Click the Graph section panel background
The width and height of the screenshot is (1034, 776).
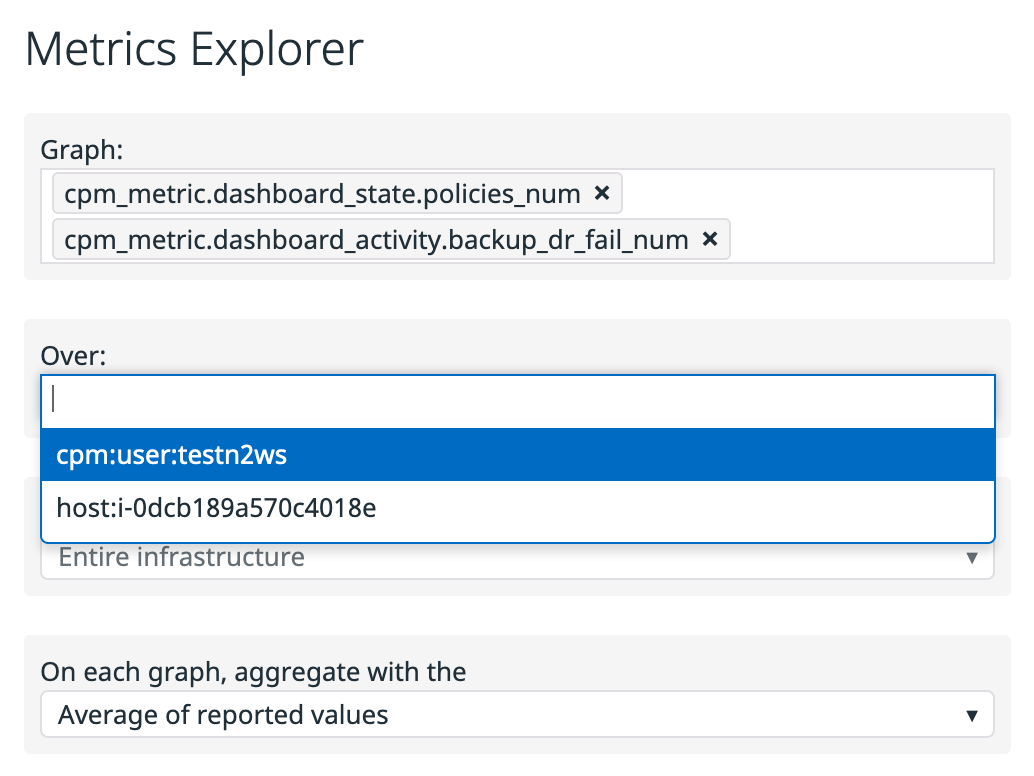click(600, 140)
